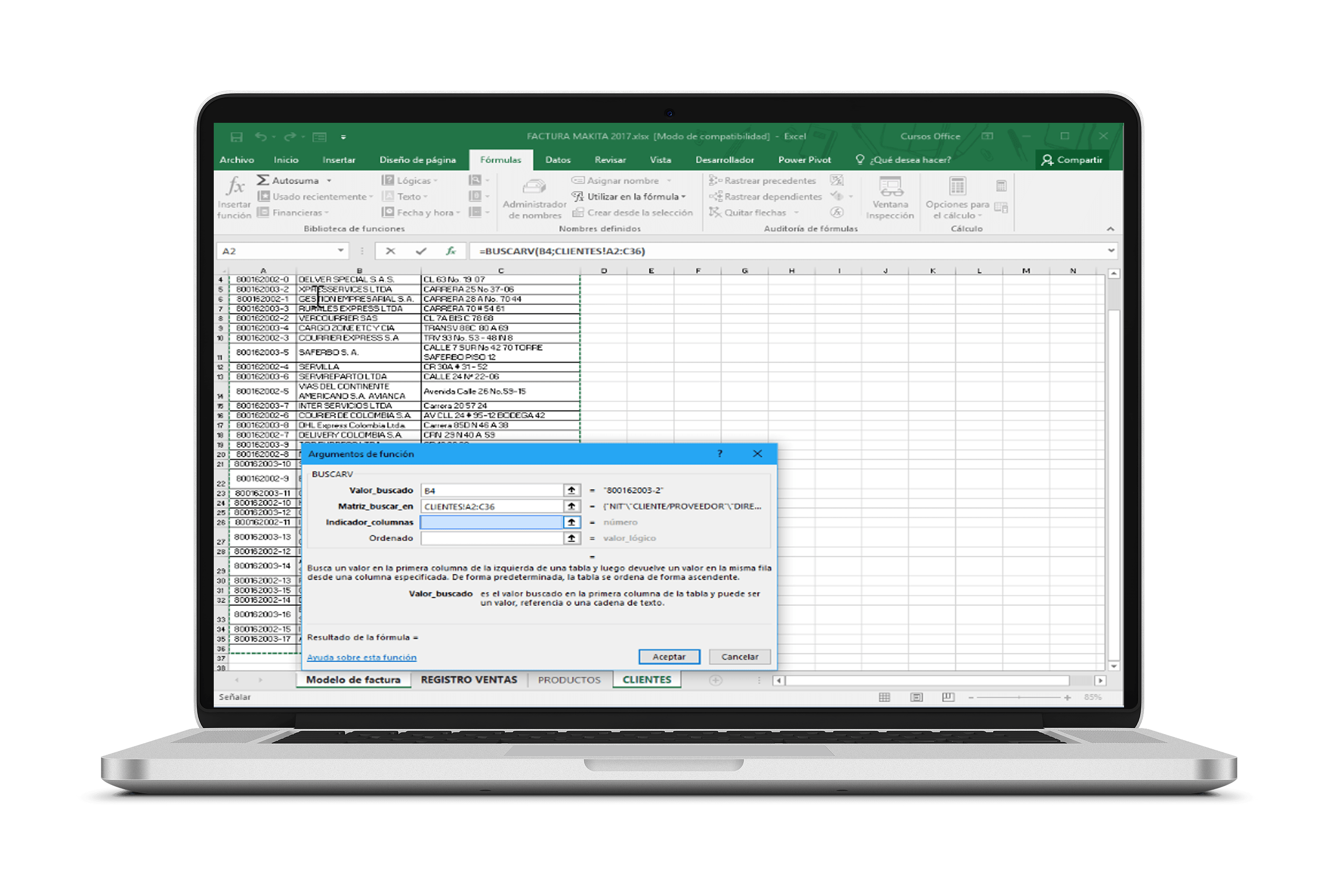Close the Argumentos de función dialog
Viewport: 1333px width, 896px height.
pos(757,454)
